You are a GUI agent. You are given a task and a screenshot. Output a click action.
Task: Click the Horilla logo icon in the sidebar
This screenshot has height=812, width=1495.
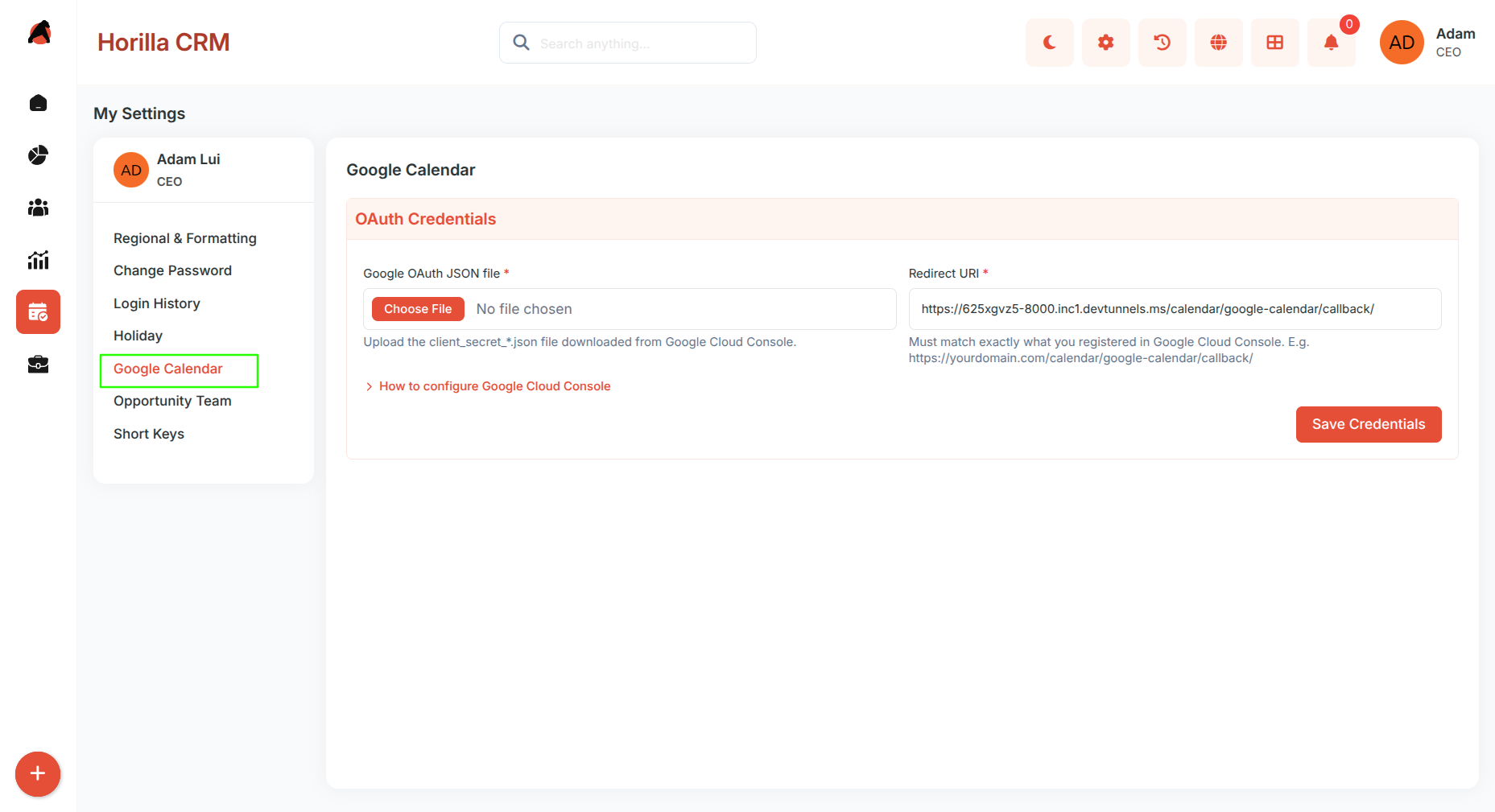coord(39,33)
